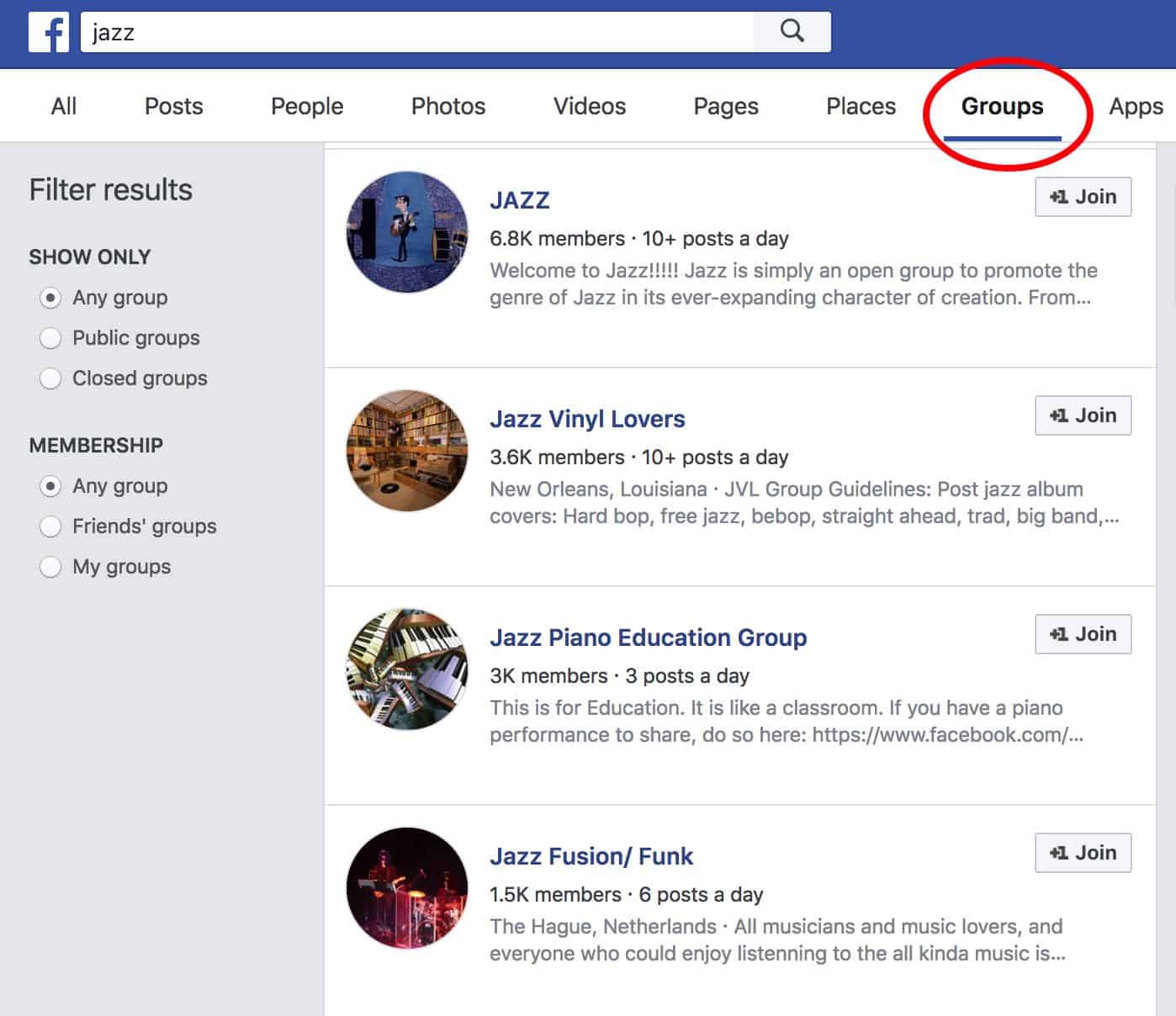Viewport: 1176px width, 1016px height.
Task: Open the Apps tab
Action: point(1136,106)
